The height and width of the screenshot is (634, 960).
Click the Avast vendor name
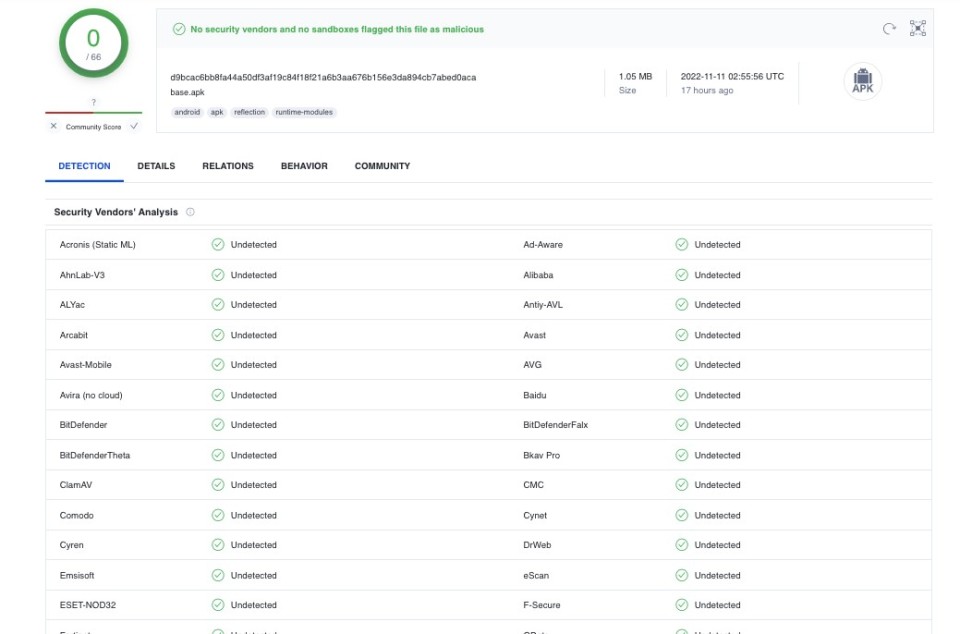(x=534, y=335)
